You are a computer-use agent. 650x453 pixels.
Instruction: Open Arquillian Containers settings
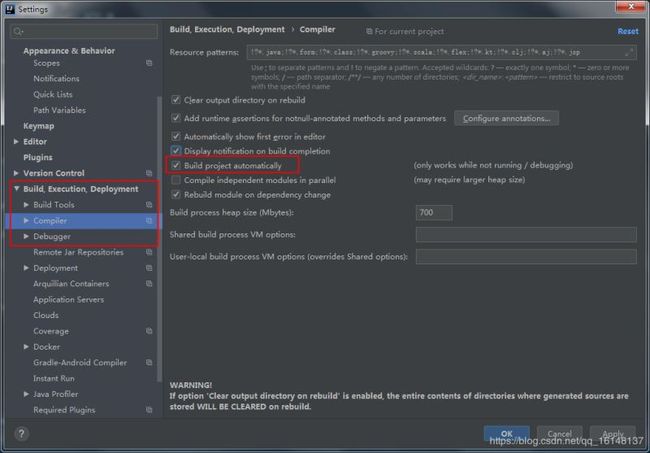point(71,284)
